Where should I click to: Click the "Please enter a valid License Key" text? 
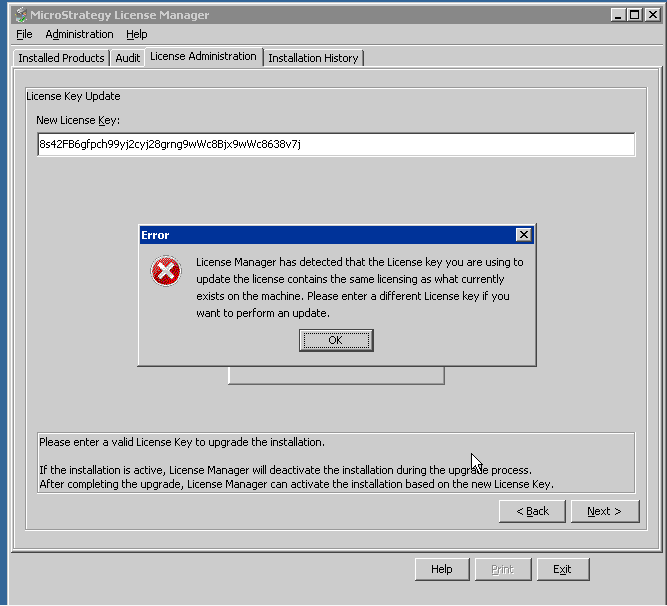(x=182, y=442)
